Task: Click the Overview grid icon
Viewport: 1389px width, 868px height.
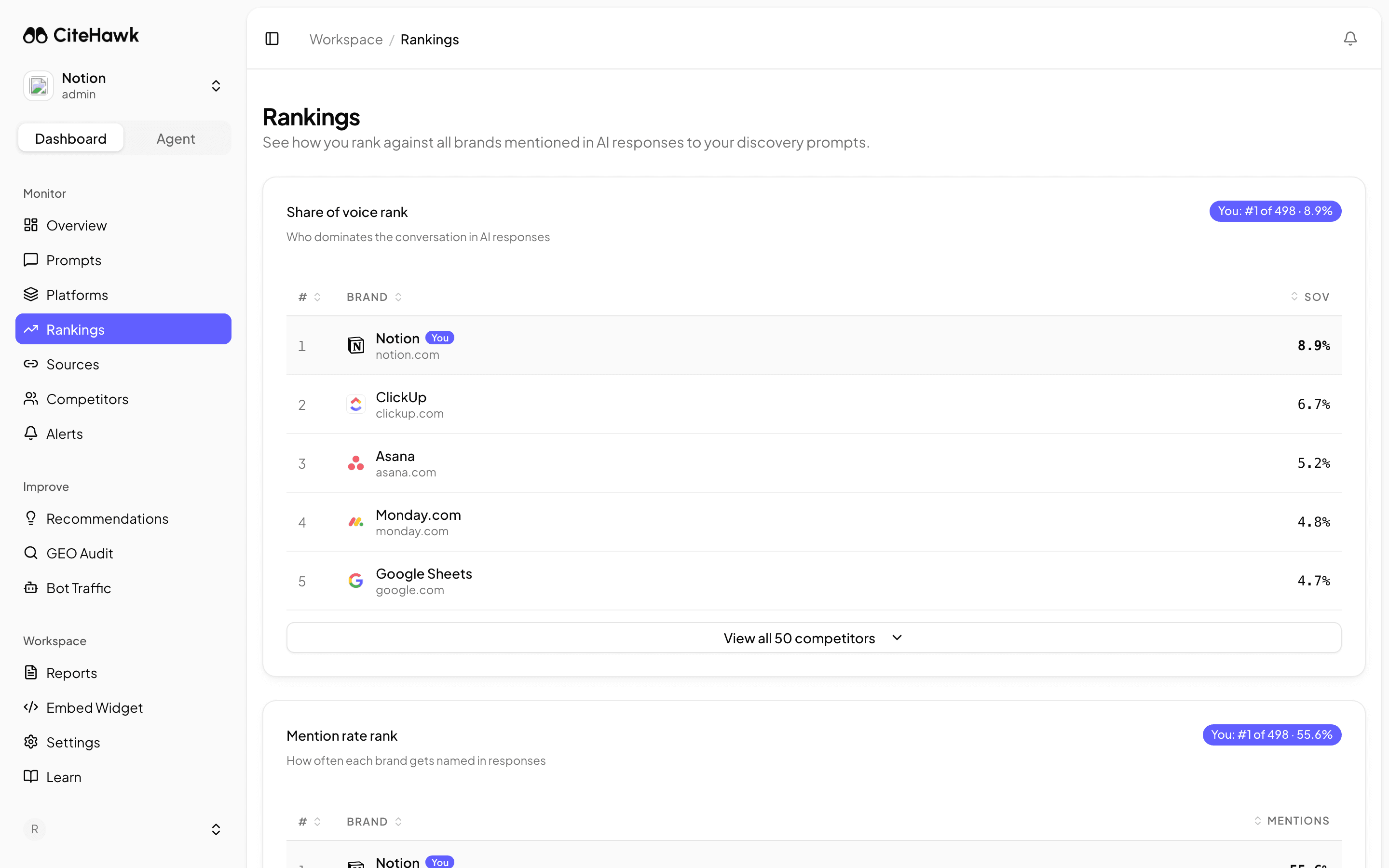Action: pyautogui.click(x=31, y=225)
